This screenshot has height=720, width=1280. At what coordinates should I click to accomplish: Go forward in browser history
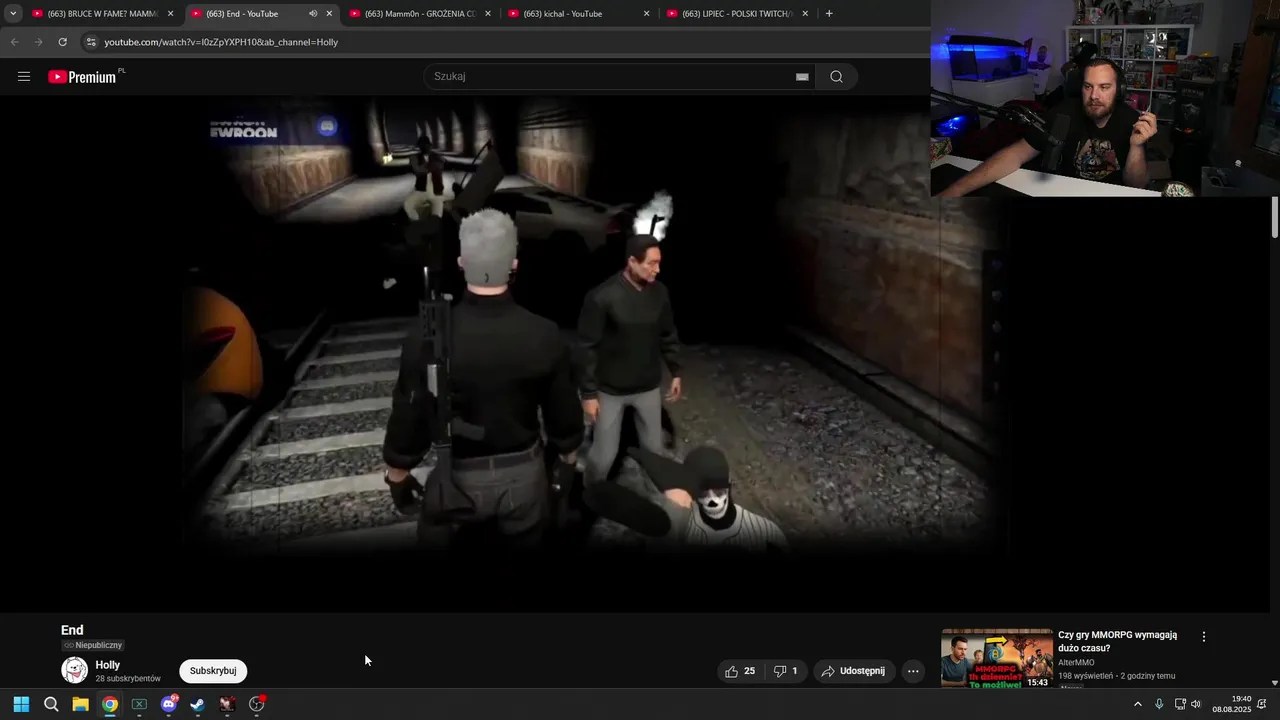[38, 42]
